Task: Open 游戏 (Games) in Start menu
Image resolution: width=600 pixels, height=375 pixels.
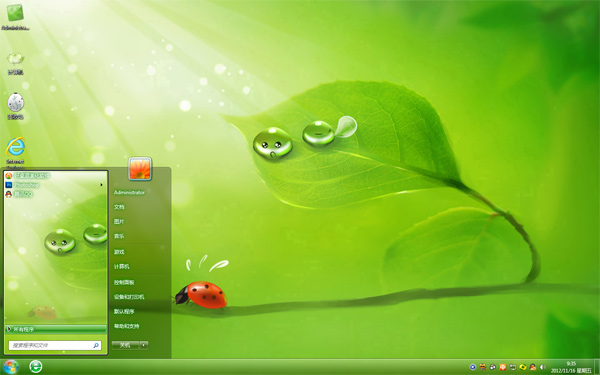Action: (119, 252)
